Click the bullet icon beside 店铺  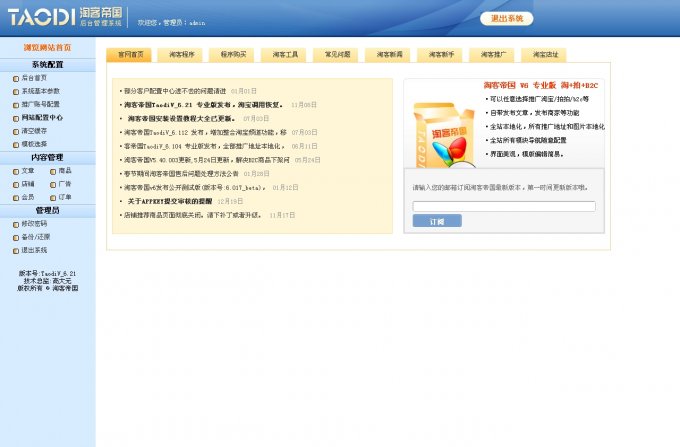click(16, 185)
